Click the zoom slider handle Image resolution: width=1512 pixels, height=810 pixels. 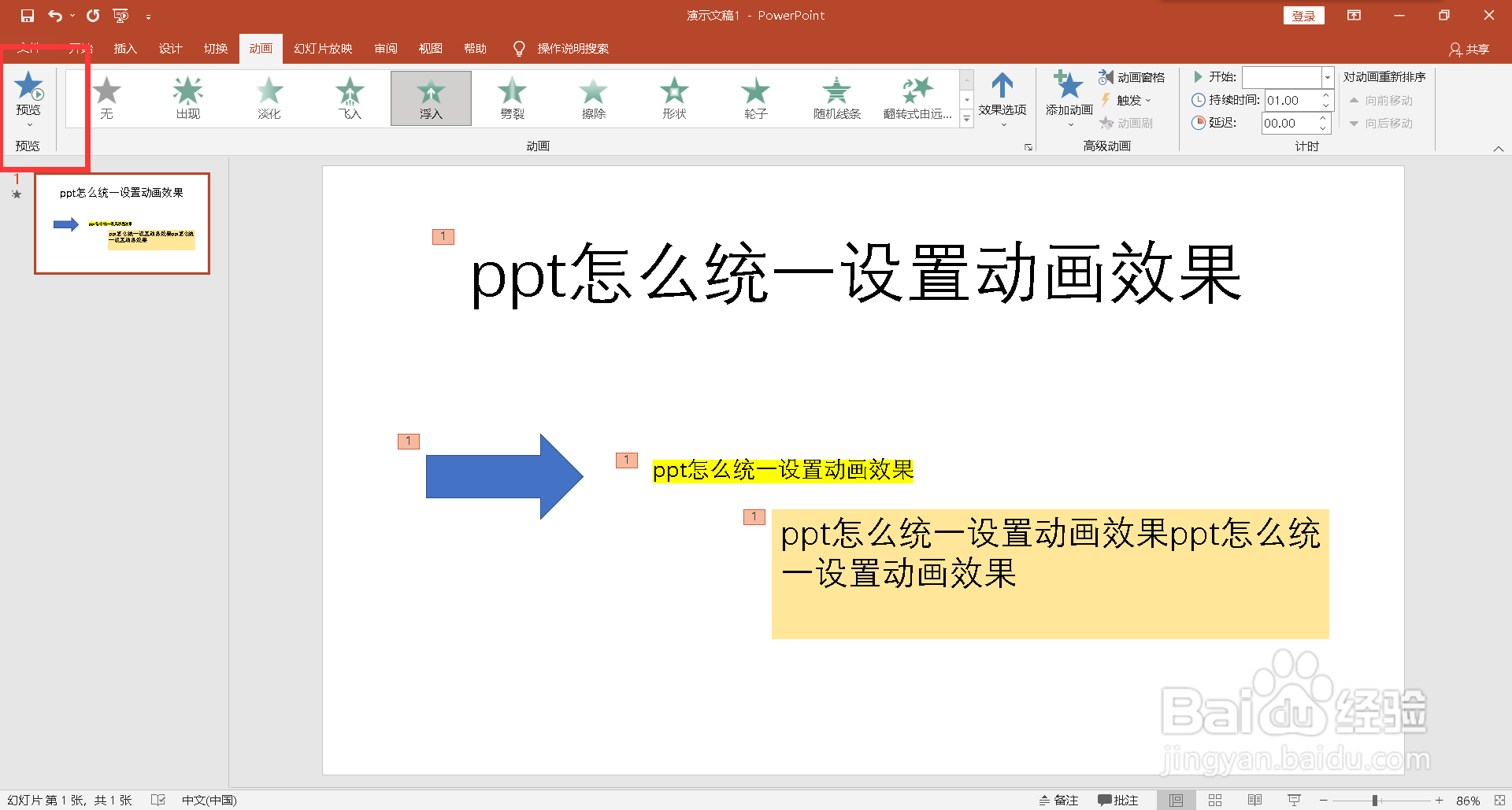(1374, 800)
